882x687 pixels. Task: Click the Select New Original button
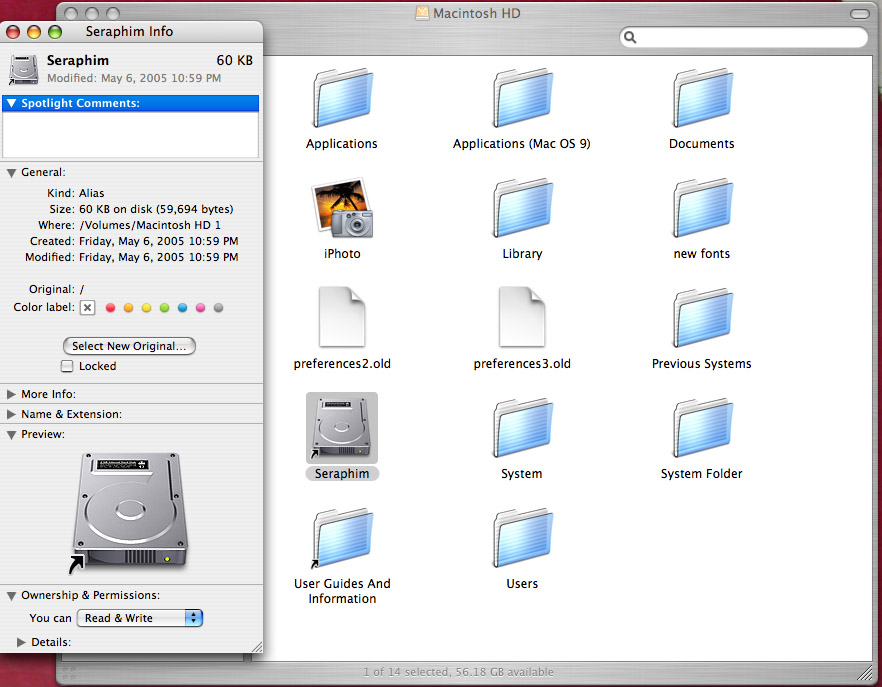129,346
